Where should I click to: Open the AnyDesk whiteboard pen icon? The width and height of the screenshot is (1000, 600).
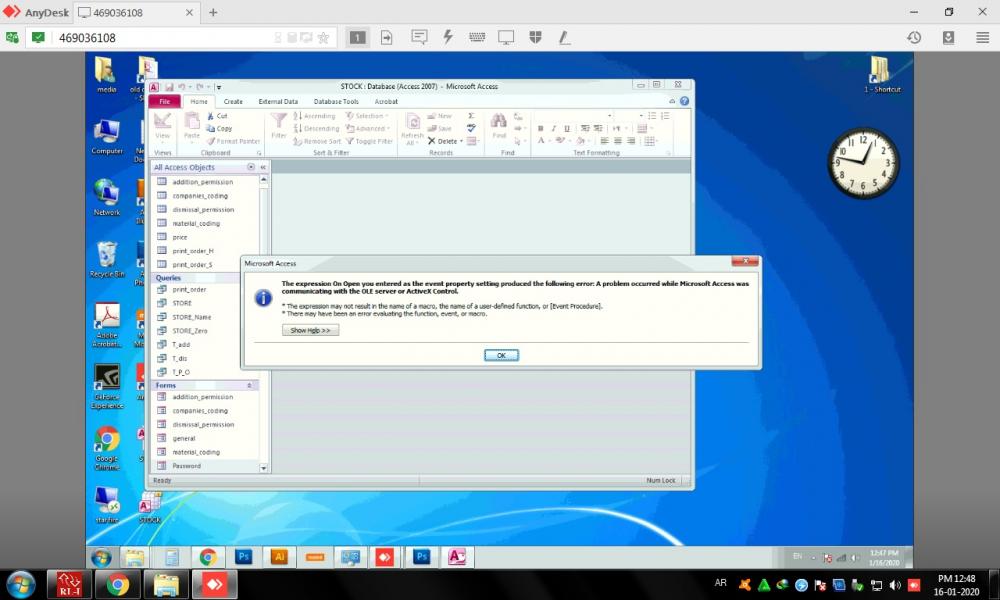564,38
